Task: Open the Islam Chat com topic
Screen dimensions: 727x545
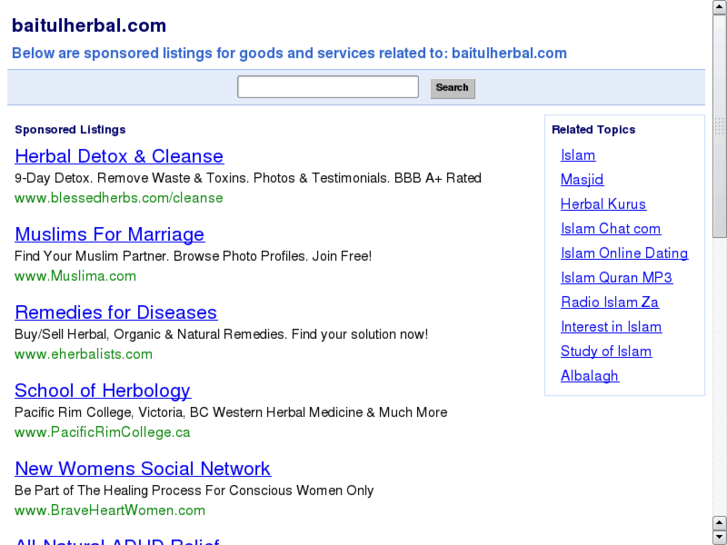Action: pos(610,229)
